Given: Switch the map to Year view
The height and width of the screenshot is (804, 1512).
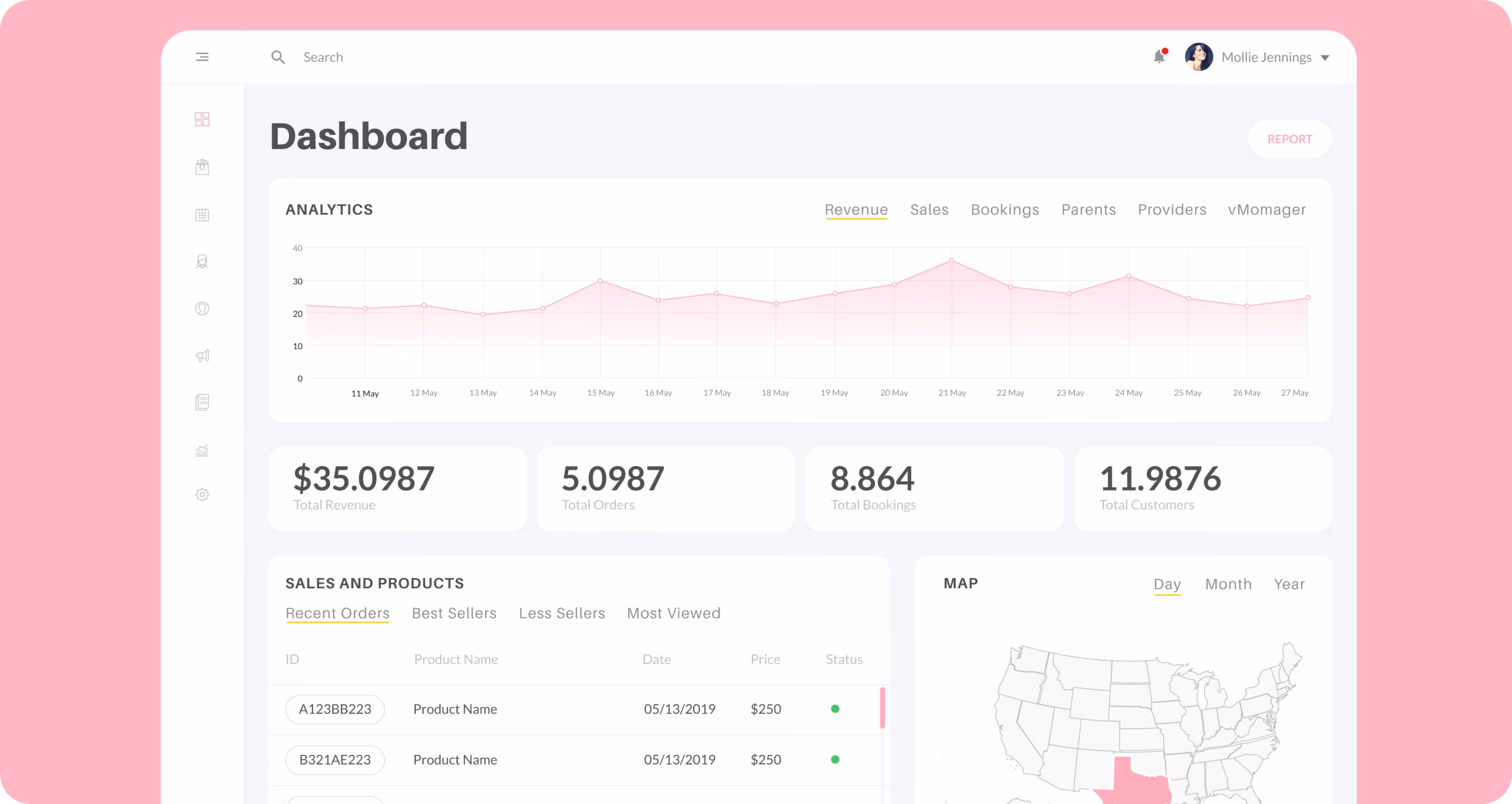Looking at the screenshot, I should pyautogui.click(x=1289, y=584).
